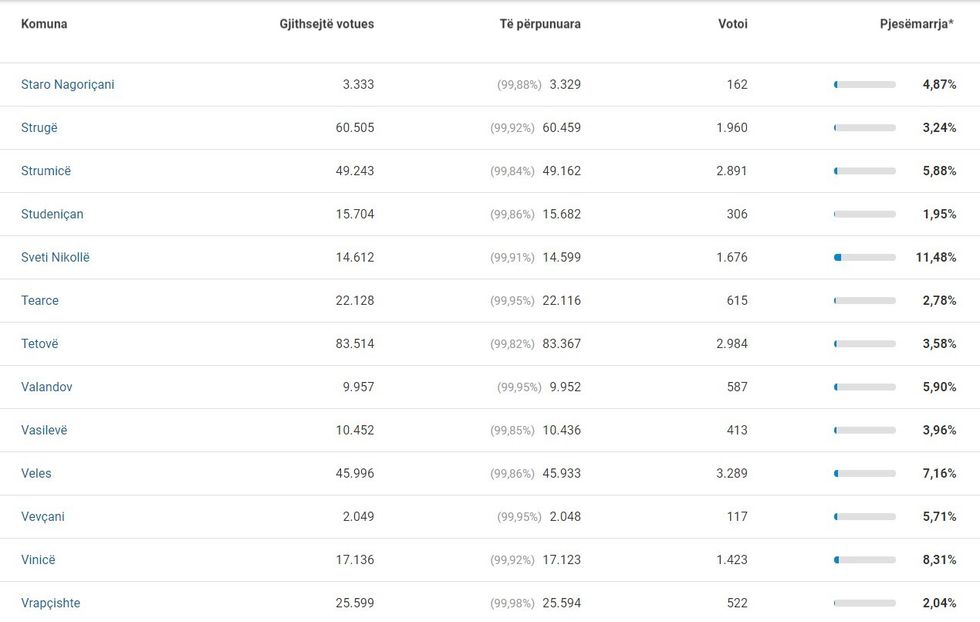Screen dimensions: 980x622
Task: Select the Studeniçan municipality link
Action: [52, 214]
